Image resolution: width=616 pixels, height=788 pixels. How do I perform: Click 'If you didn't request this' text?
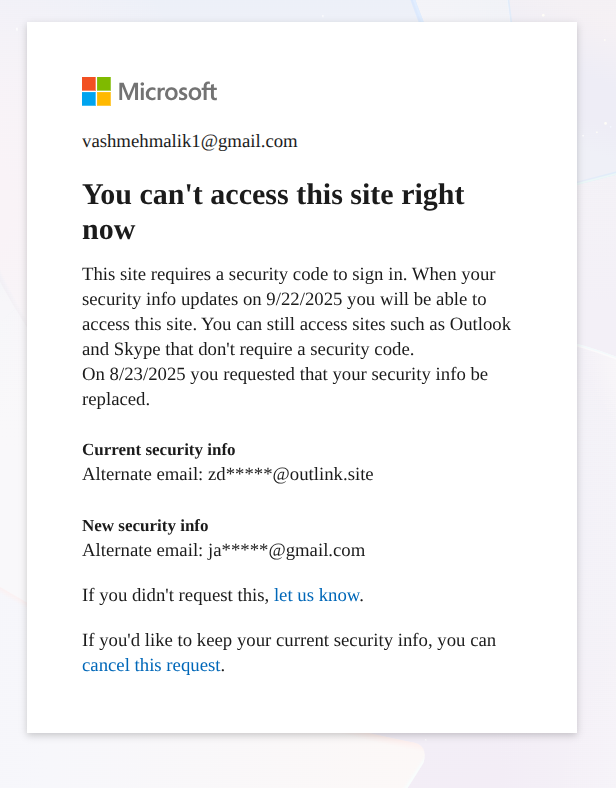click(x=175, y=595)
